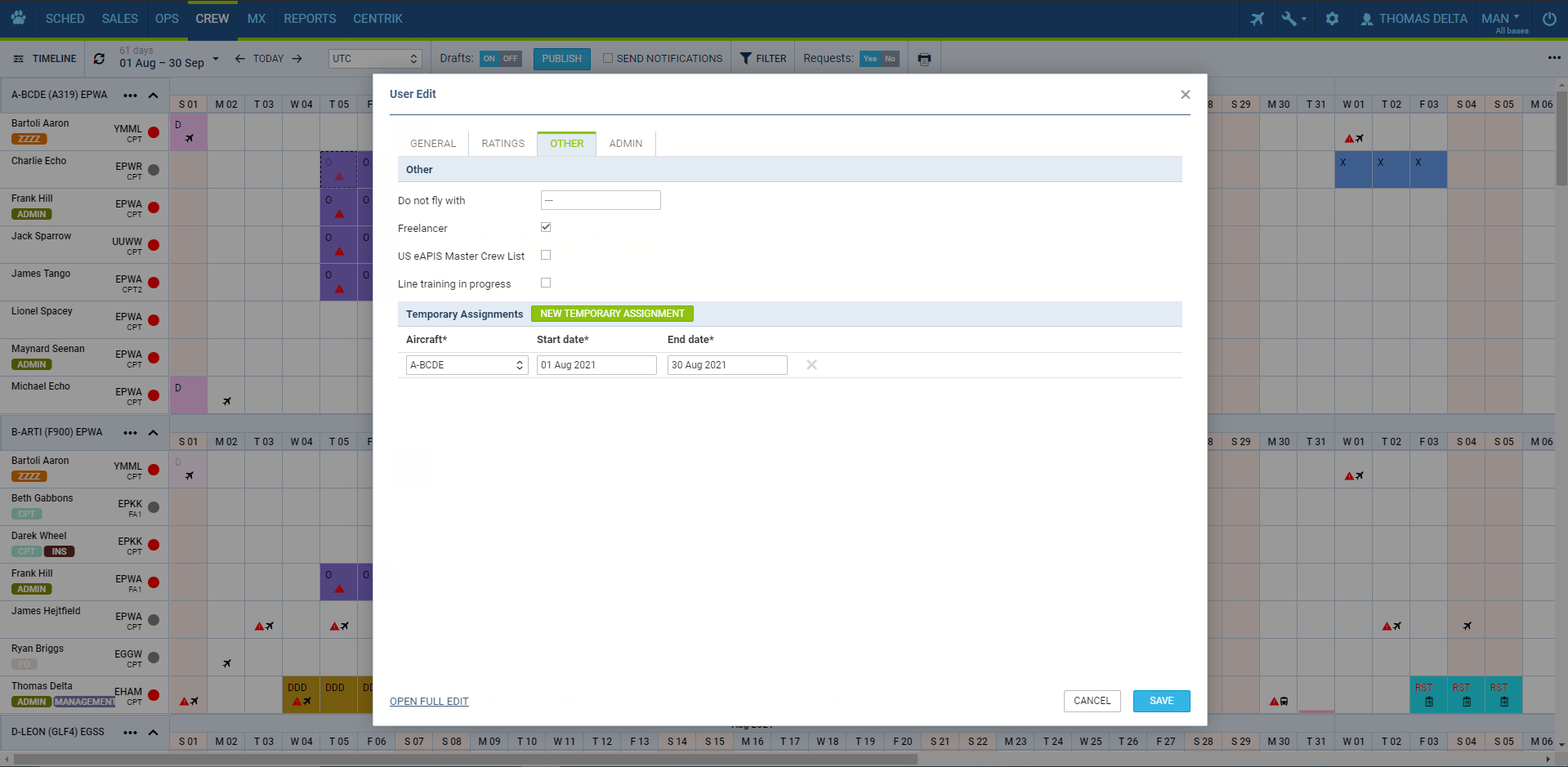This screenshot has width=1568, height=767.
Task: Uncheck the Freelancer checkbox
Action: click(x=546, y=227)
